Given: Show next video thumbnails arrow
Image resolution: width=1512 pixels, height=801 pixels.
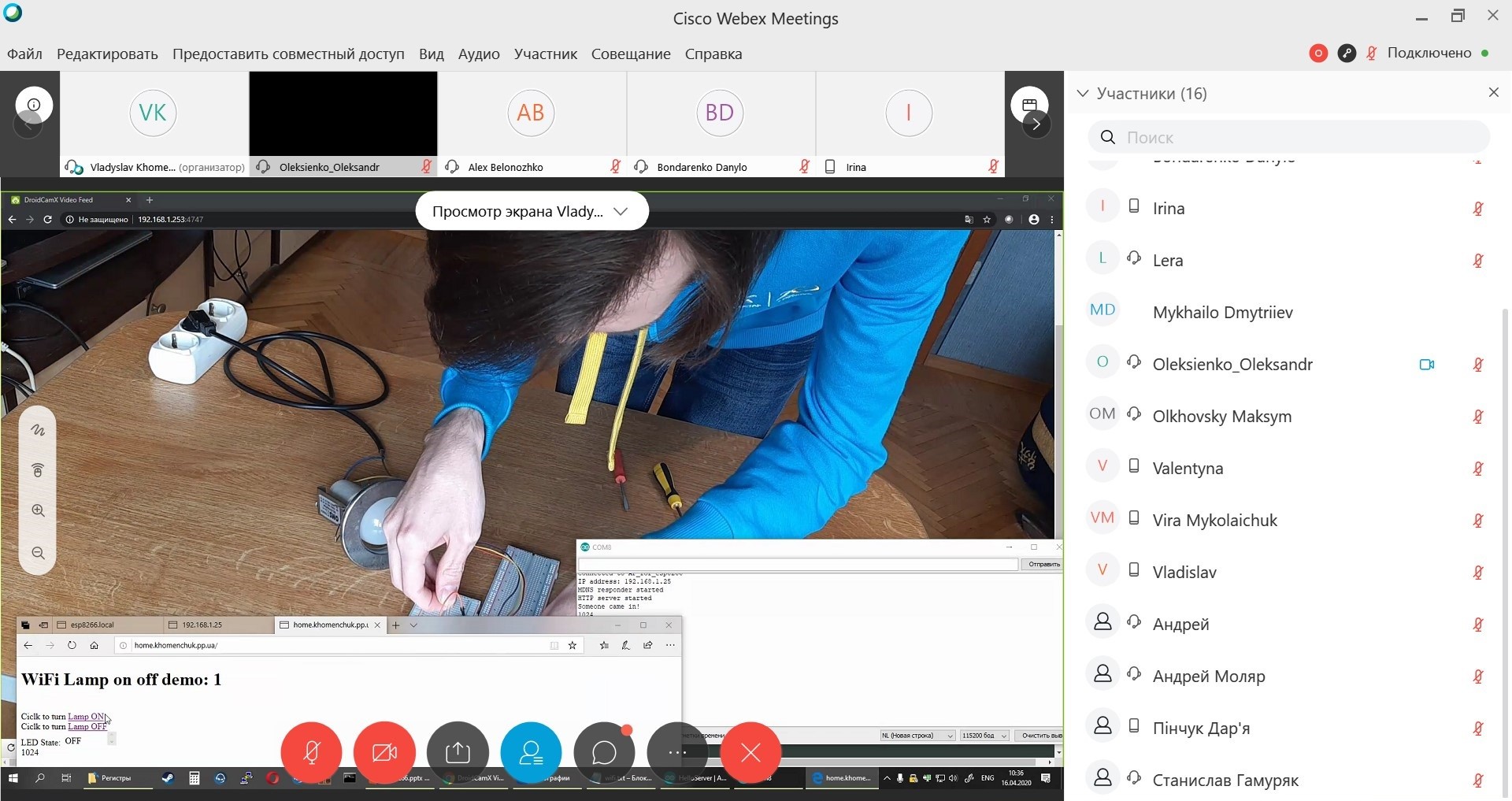Looking at the screenshot, I should (x=1036, y=124).
